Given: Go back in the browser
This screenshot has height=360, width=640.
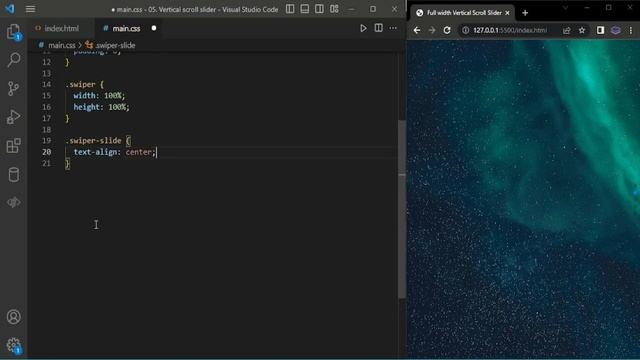Looking at the screenshot, I should pos(417,30).
